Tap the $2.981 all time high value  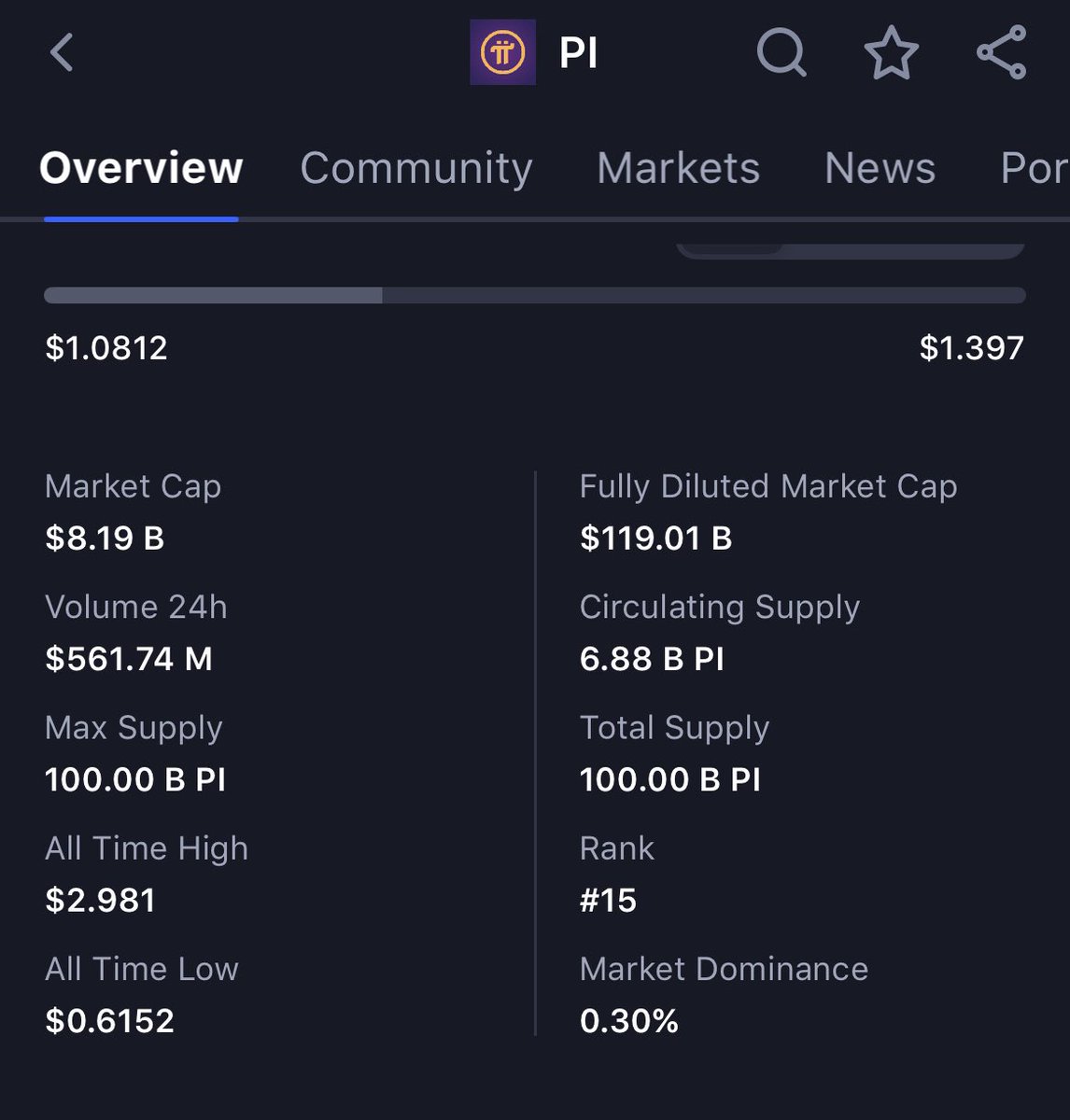(100, 900)
